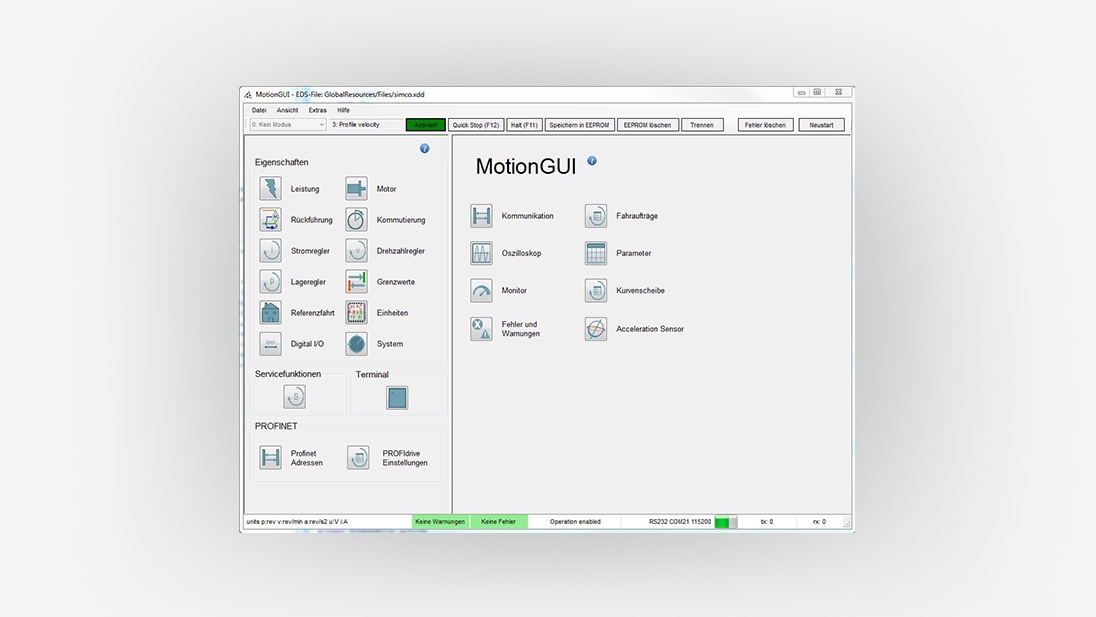1096x617 pixels.
Task: Open the Motor configuration icon
Action: click(x=357, y=189)
